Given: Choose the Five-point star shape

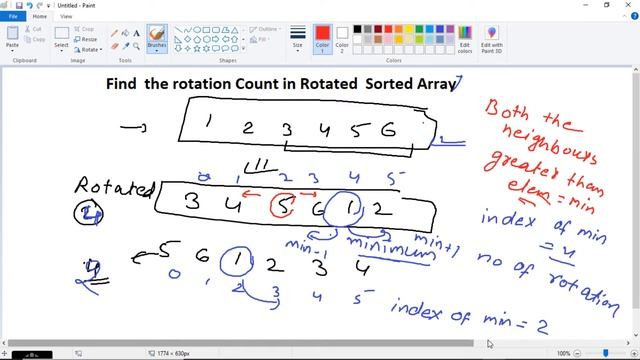Looking at the screenshot, I should pyautogui.click(x=197, y=49).
